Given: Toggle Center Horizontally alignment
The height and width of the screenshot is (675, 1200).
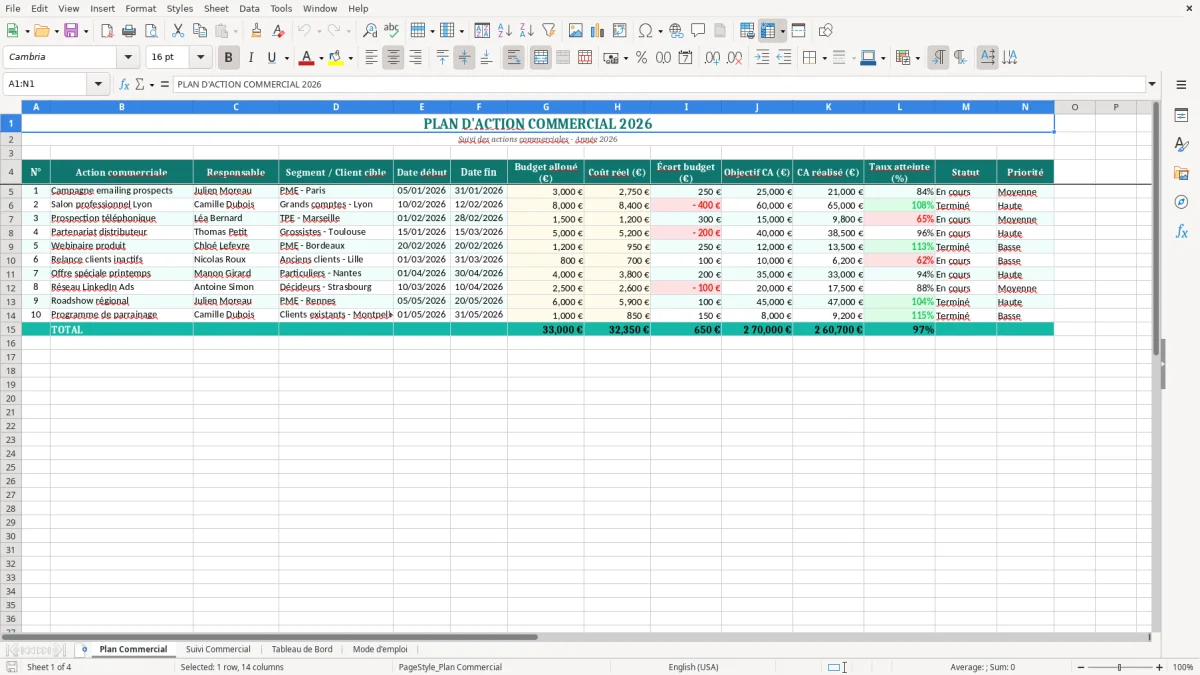Looking at the screenshot, I should 393,58.
